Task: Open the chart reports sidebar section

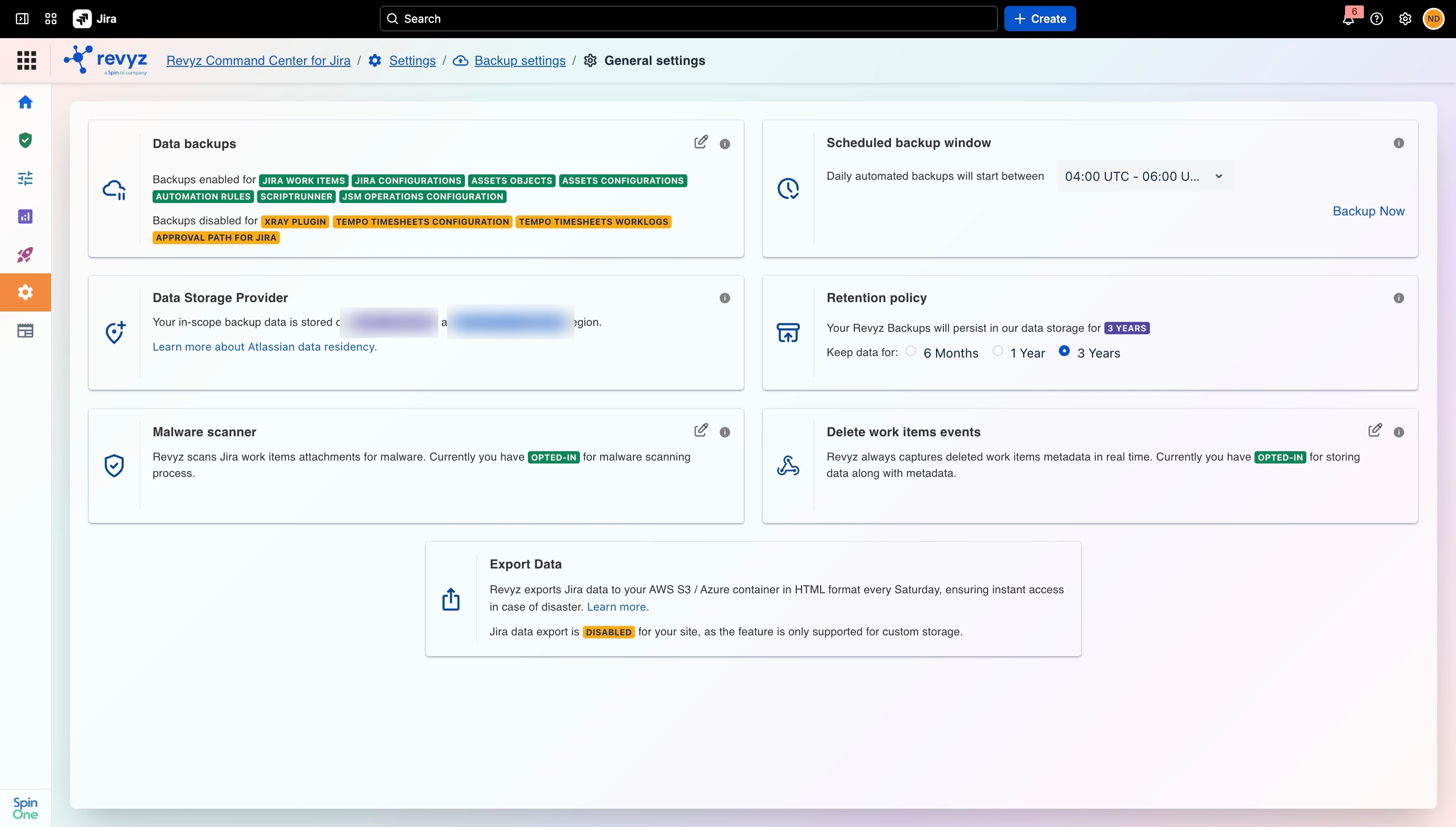Action: (x=25, y=216)
